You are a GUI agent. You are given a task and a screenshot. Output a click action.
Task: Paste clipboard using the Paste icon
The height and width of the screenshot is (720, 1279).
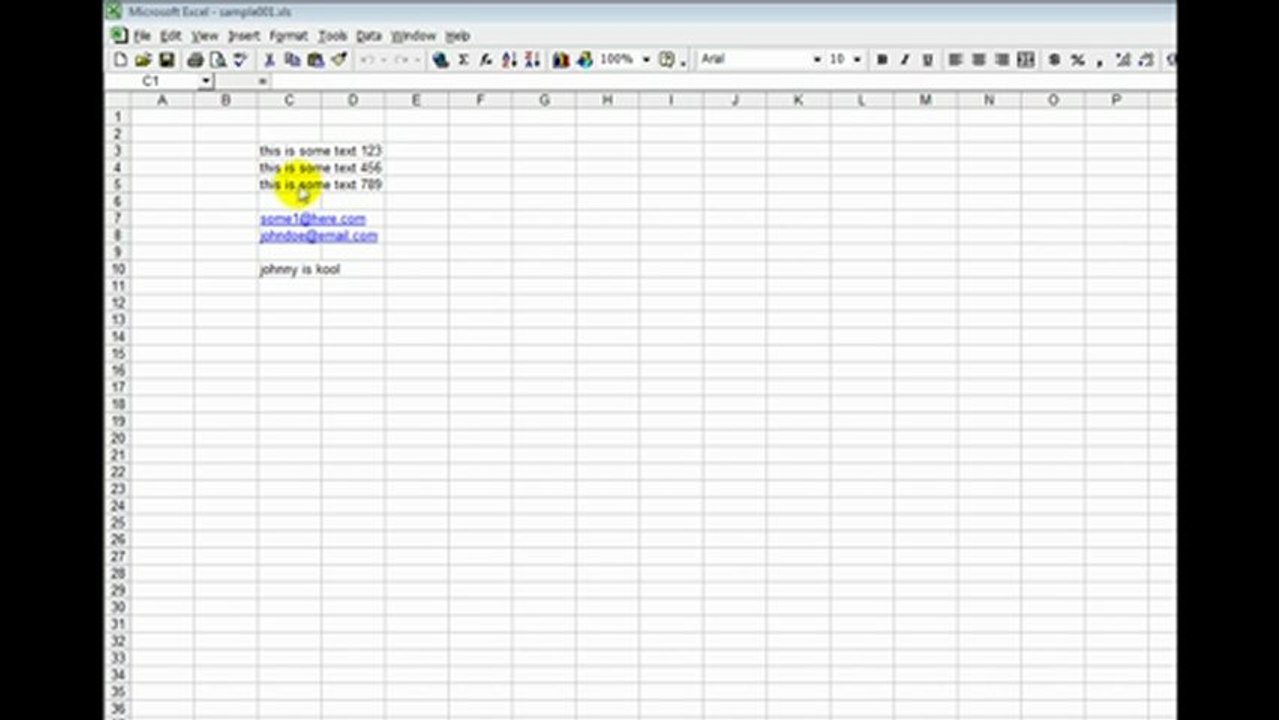pyautogui.click(x=315, y=60)
